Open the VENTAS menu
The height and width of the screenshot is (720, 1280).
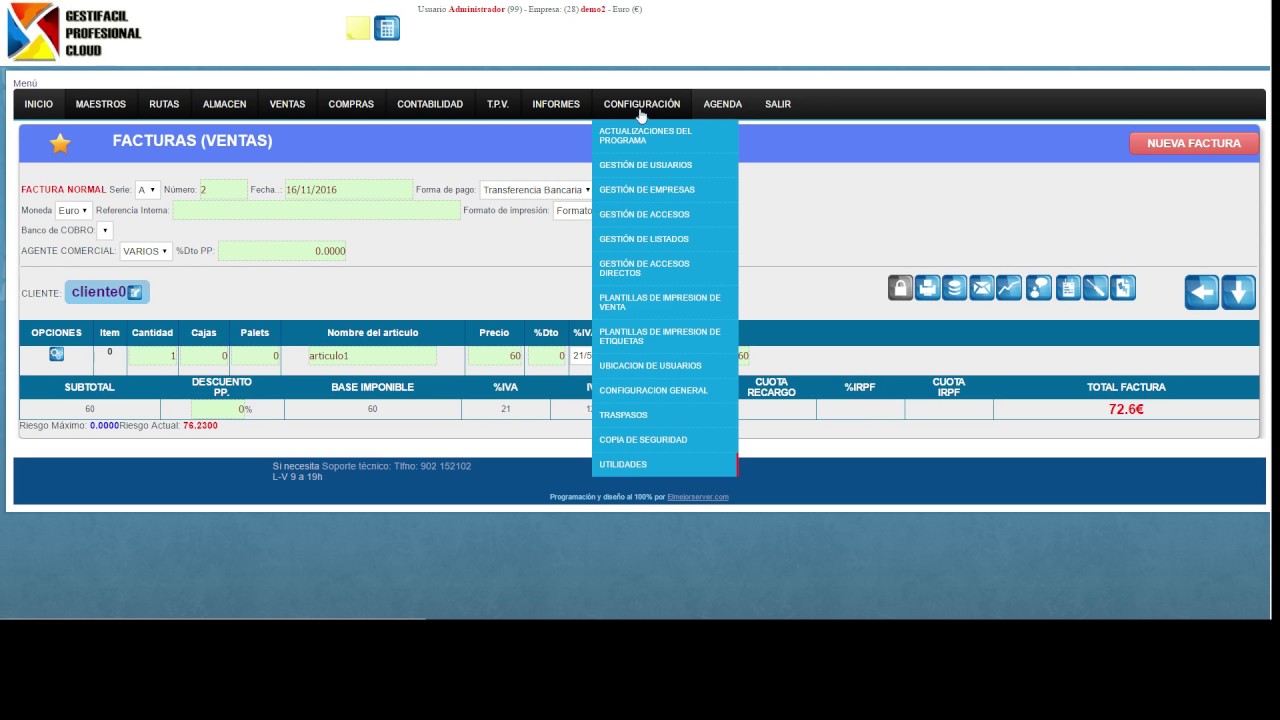coord(287,104)
